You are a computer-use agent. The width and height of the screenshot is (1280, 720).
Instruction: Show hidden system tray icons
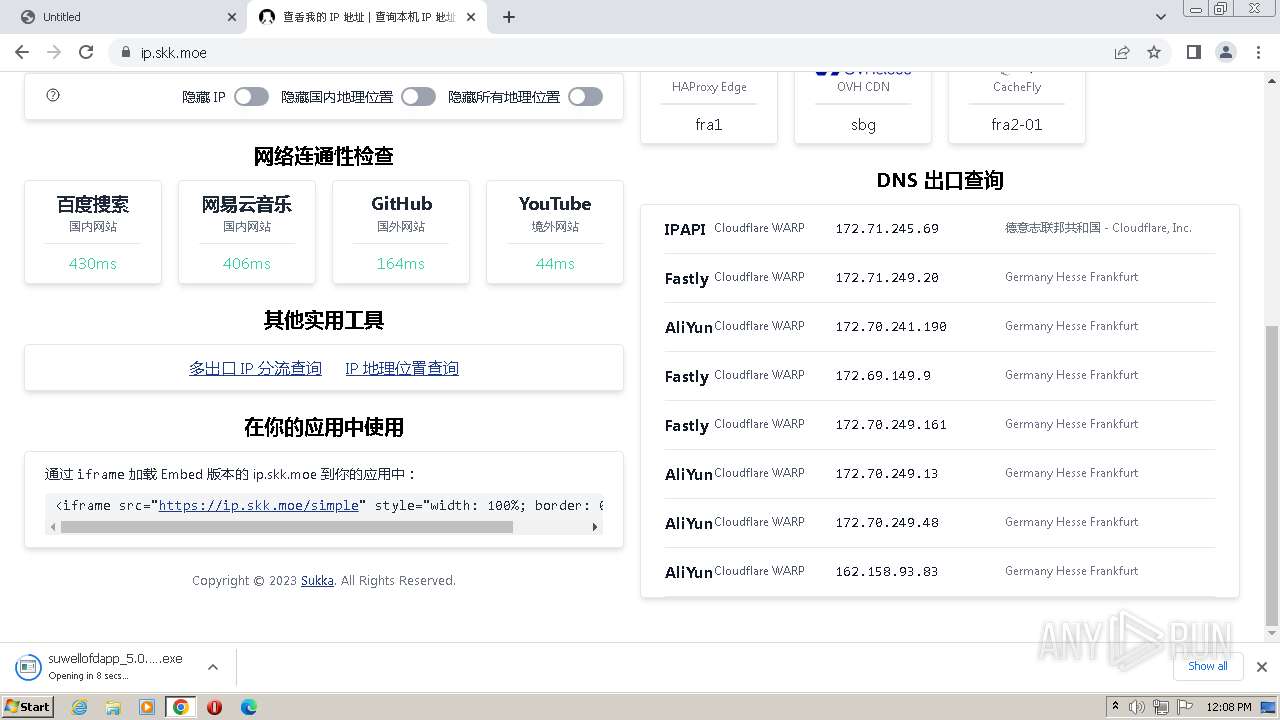[1116, 707]
